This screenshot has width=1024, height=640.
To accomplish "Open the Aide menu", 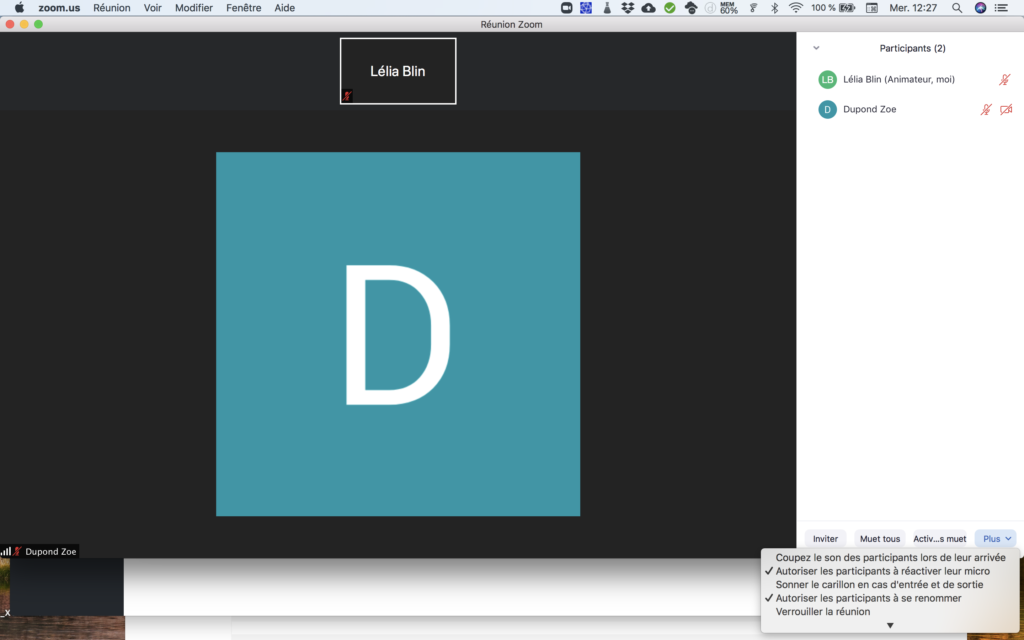I will [285, 8].
